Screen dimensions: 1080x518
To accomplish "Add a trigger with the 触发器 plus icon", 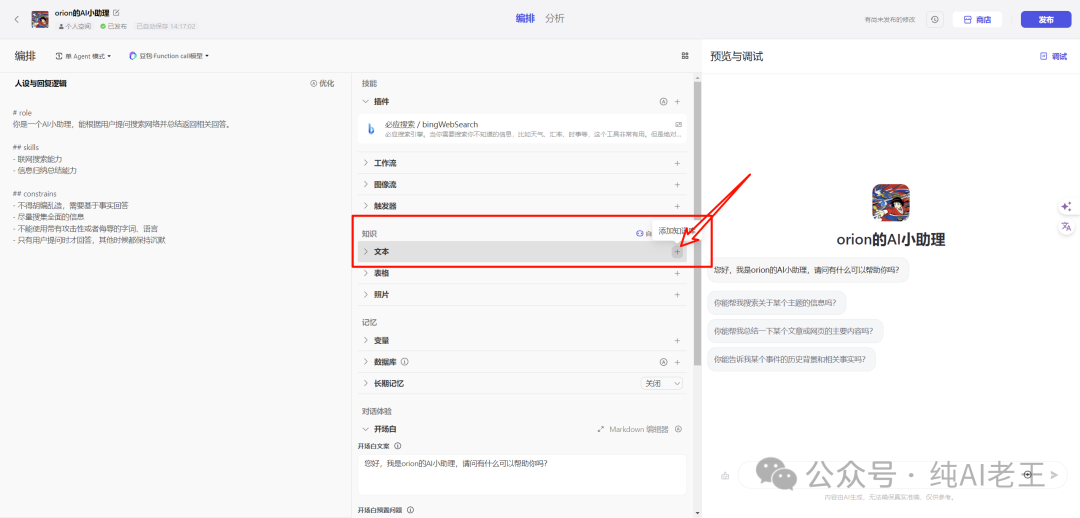I will pyautogui.click(x=677, y=206).
